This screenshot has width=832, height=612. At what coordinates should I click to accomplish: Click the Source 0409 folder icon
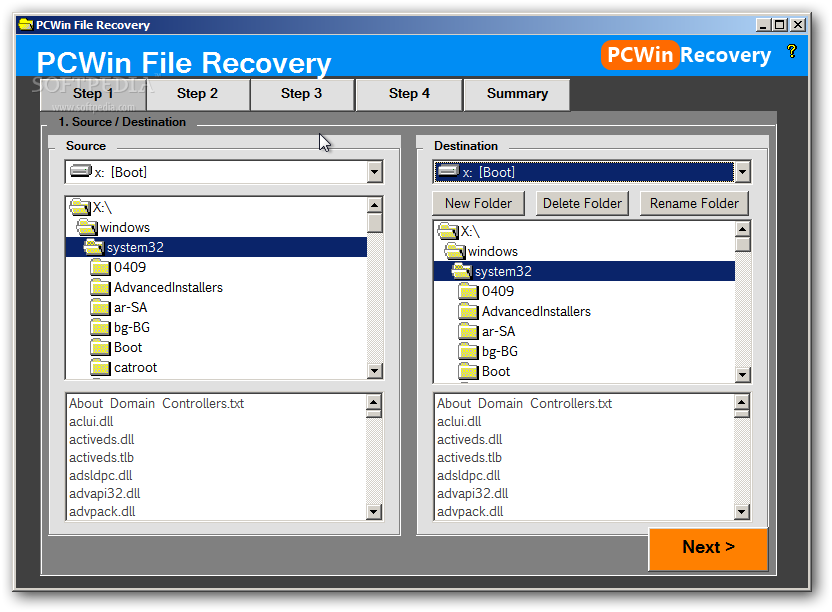pyautogui.click(x=100, y=267)
